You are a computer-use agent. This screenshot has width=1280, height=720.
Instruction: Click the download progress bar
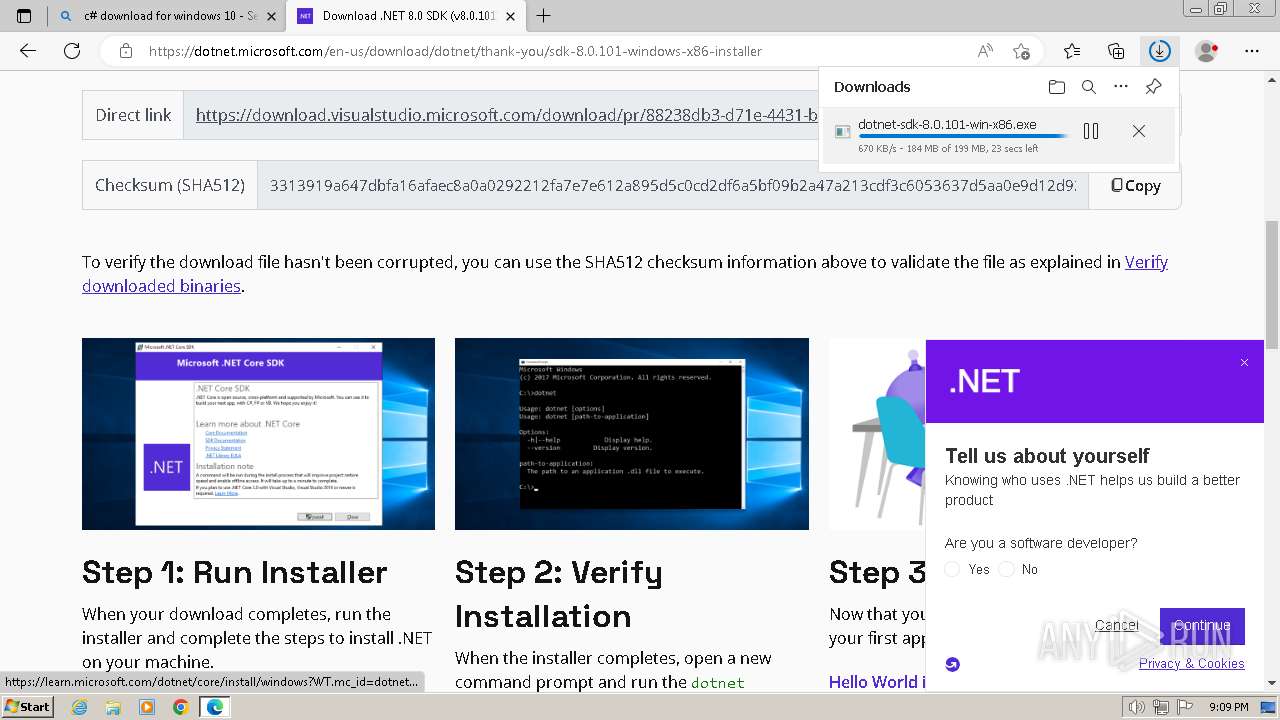coord(963,136)
